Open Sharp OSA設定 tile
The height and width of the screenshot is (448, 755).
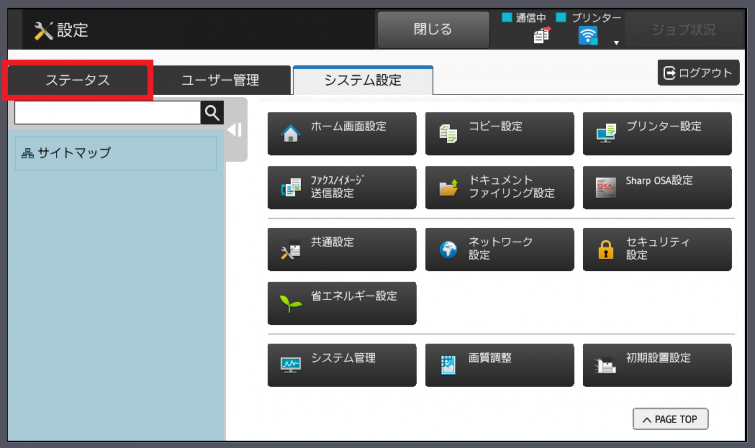(657, 187)
